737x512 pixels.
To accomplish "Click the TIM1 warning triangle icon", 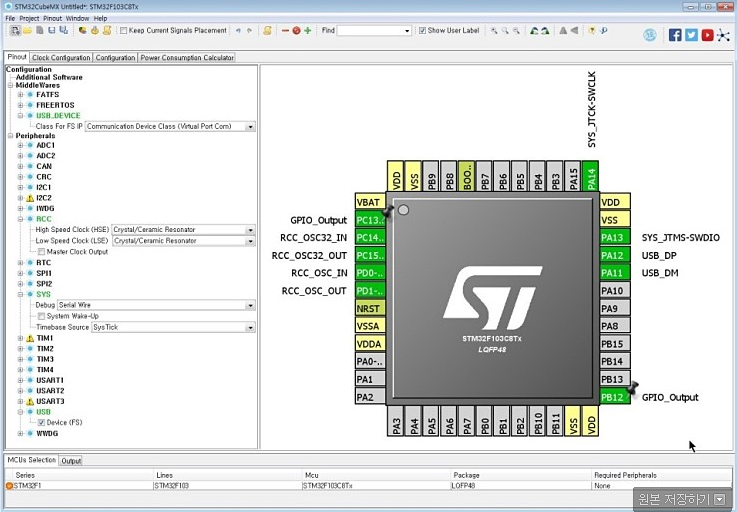I will (30, 339).
